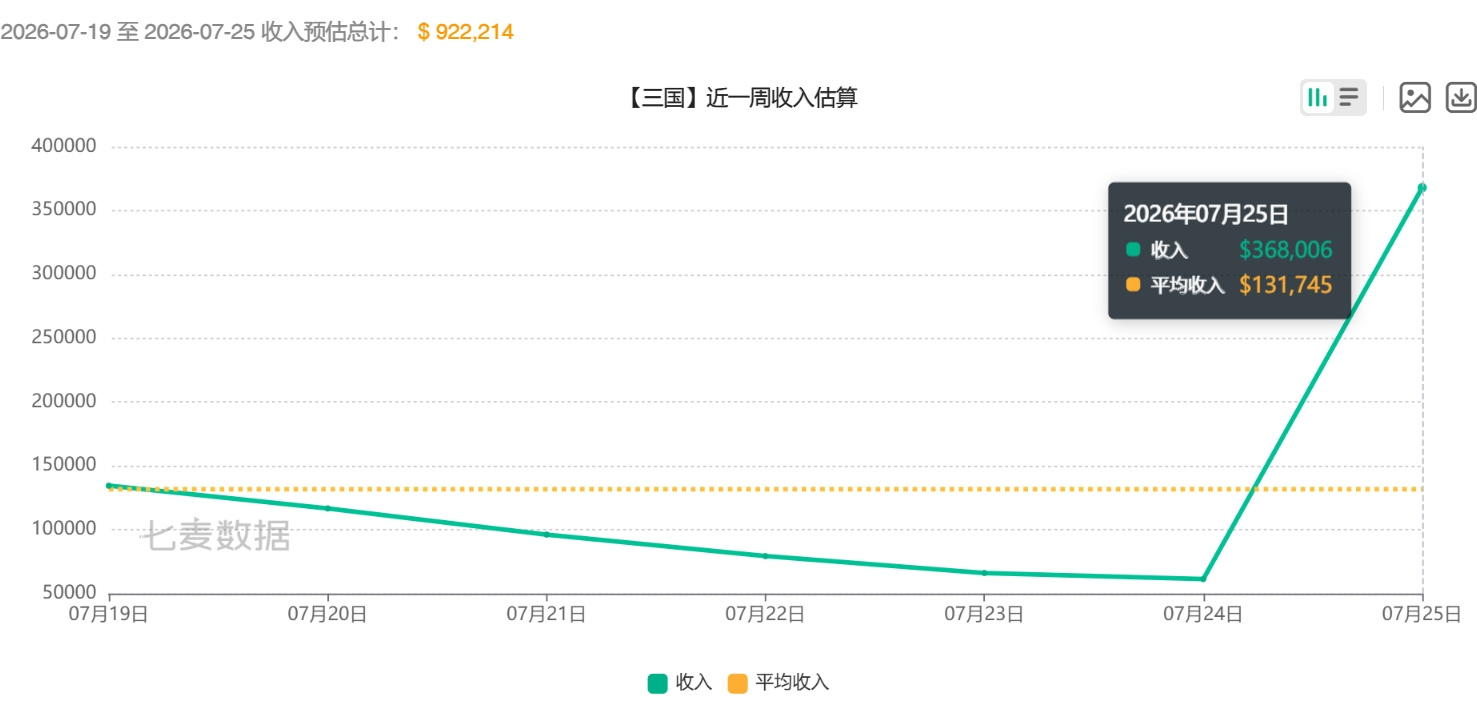This screenshot has width=1477, height=702.
Task: Select the 07月25日 data point at peak
Action: click(x=1422, y=187)
